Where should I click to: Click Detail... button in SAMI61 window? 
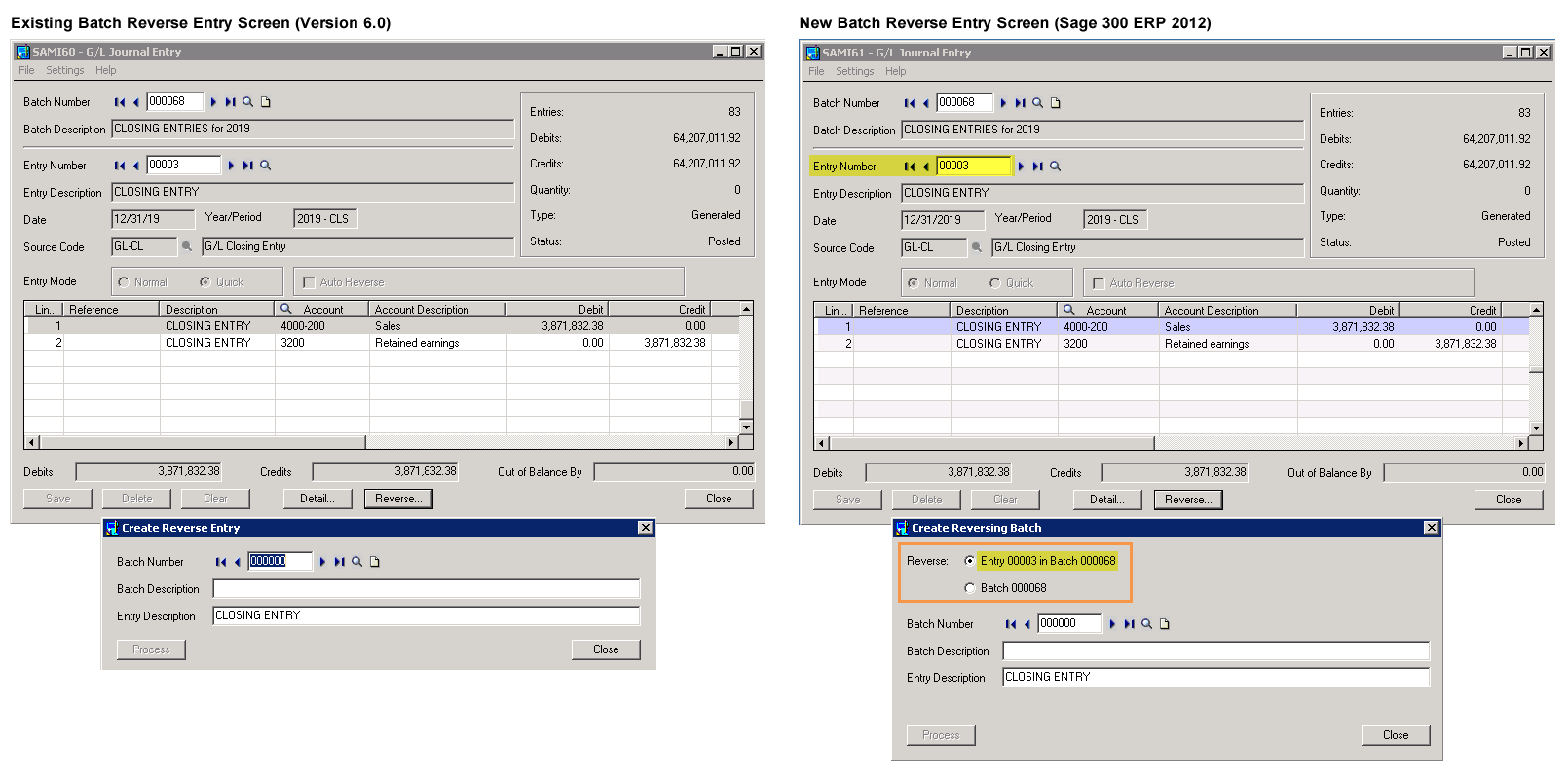1107,500
